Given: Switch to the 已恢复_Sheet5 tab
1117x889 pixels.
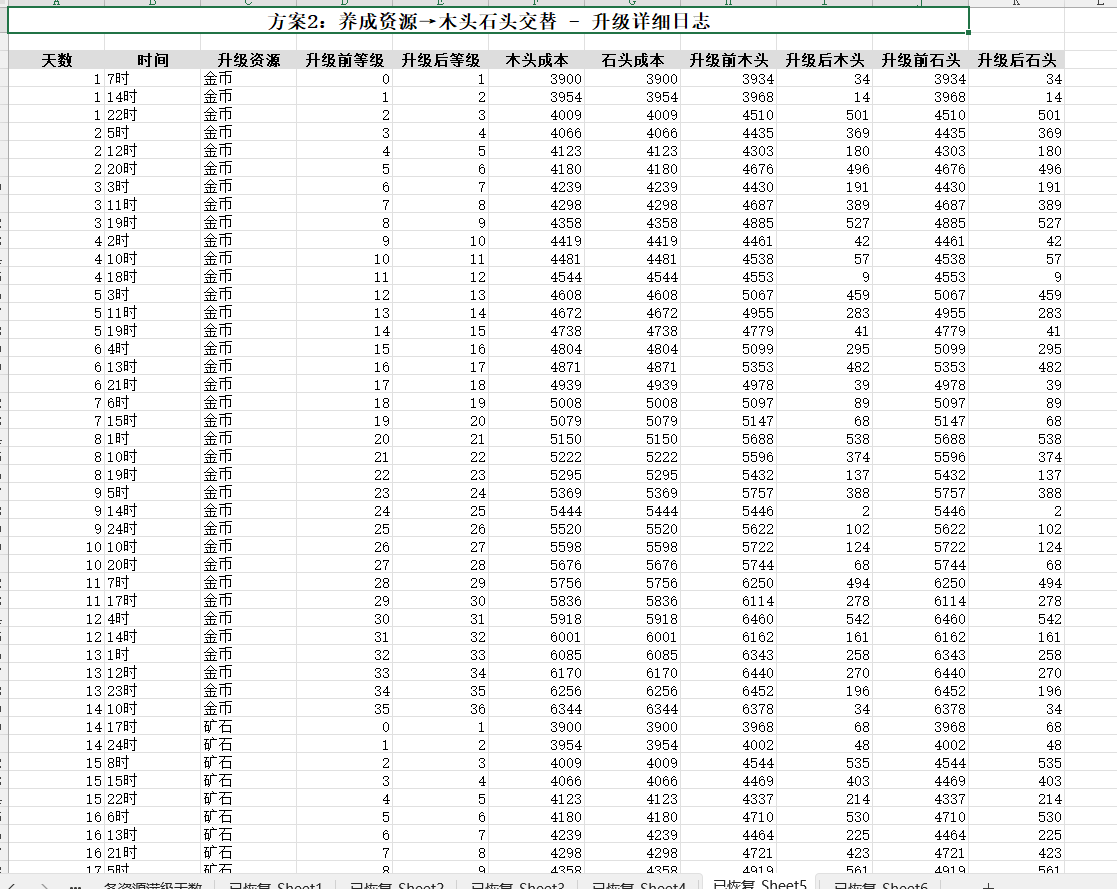Looking at the screenshot, I should click(x=759, y=883).
